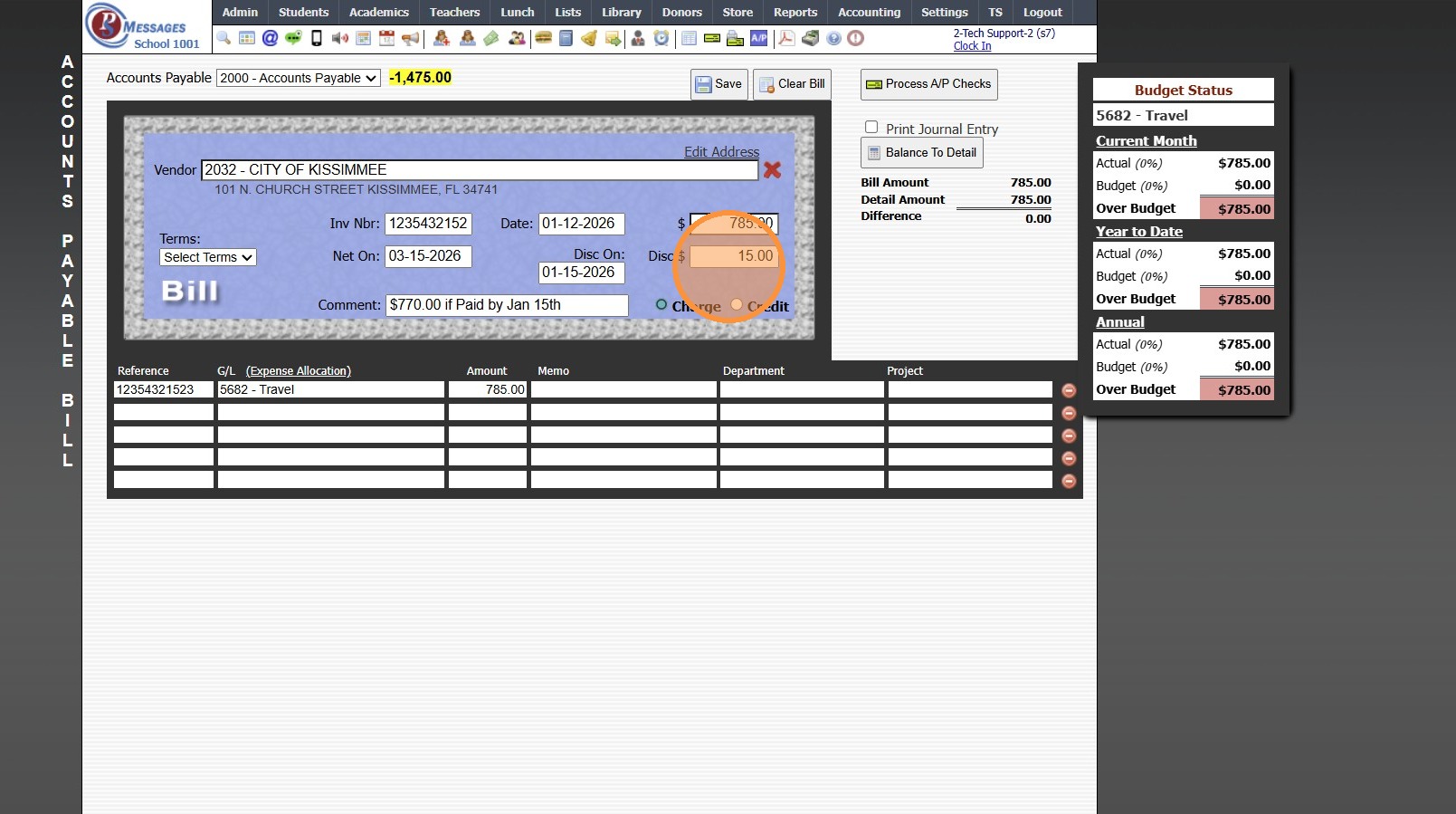Click the Year to Date heading
This screenshot has height=814, width=1456.
click(x=1139, y=232)
